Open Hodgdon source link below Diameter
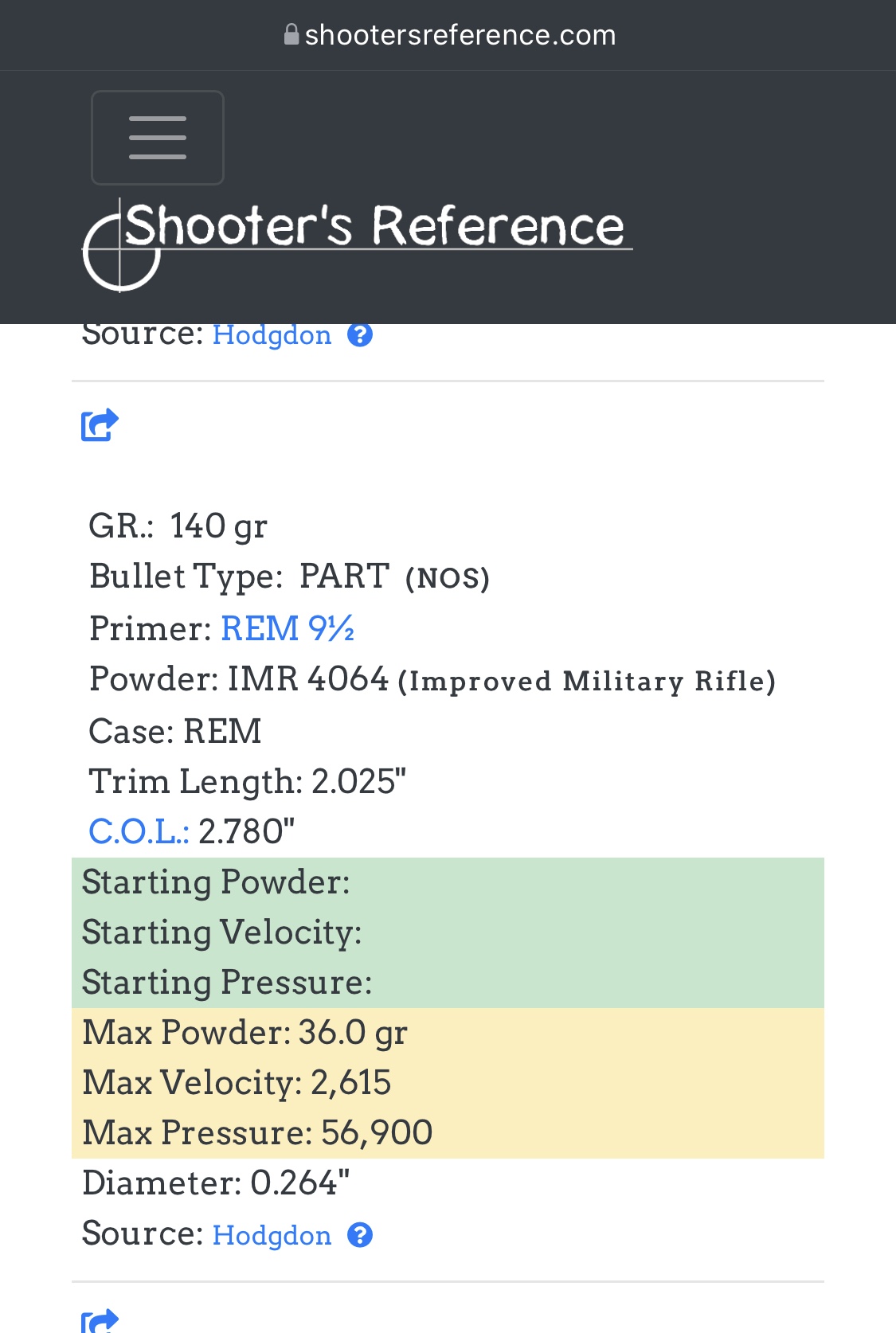 pyautogui.click(x=272, y=1235)
